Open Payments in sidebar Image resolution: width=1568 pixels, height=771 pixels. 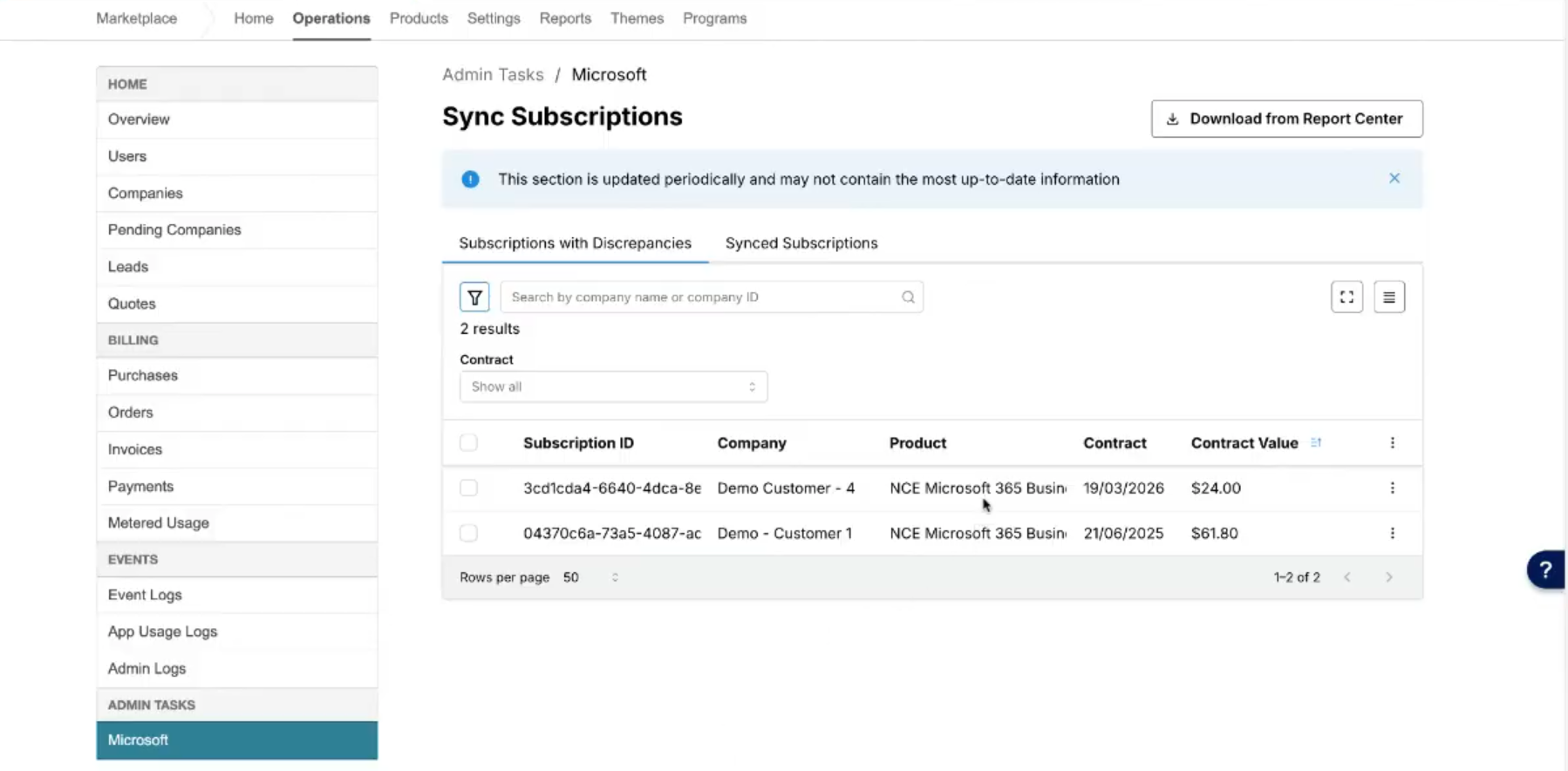click(236, 486)
